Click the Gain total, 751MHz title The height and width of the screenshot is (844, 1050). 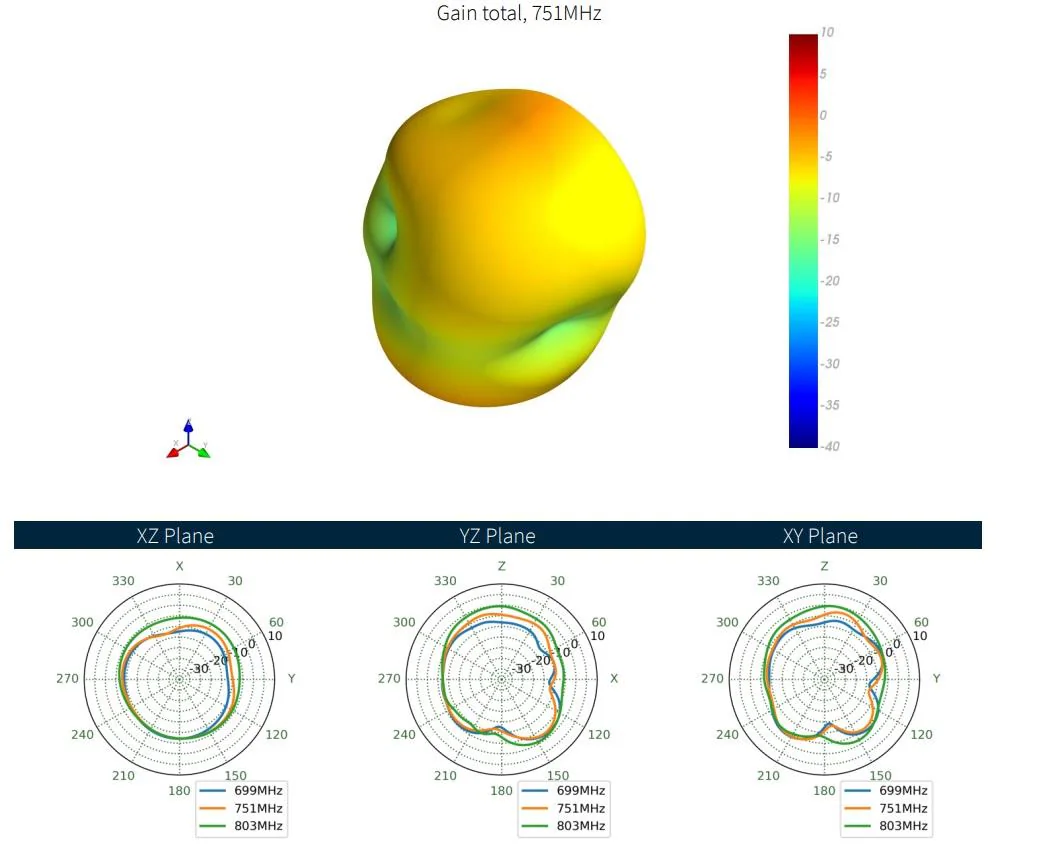tap(519, 13)
